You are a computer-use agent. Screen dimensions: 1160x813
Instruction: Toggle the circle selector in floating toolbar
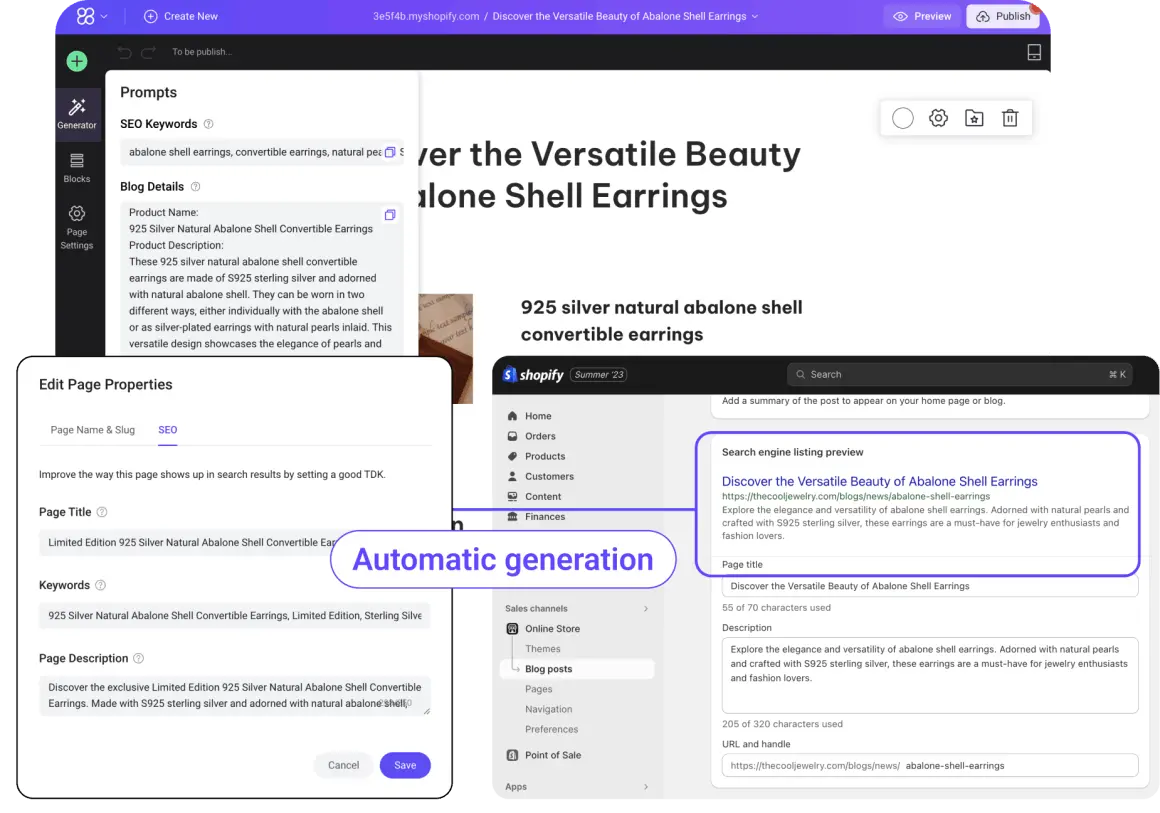tap(902, 118)
